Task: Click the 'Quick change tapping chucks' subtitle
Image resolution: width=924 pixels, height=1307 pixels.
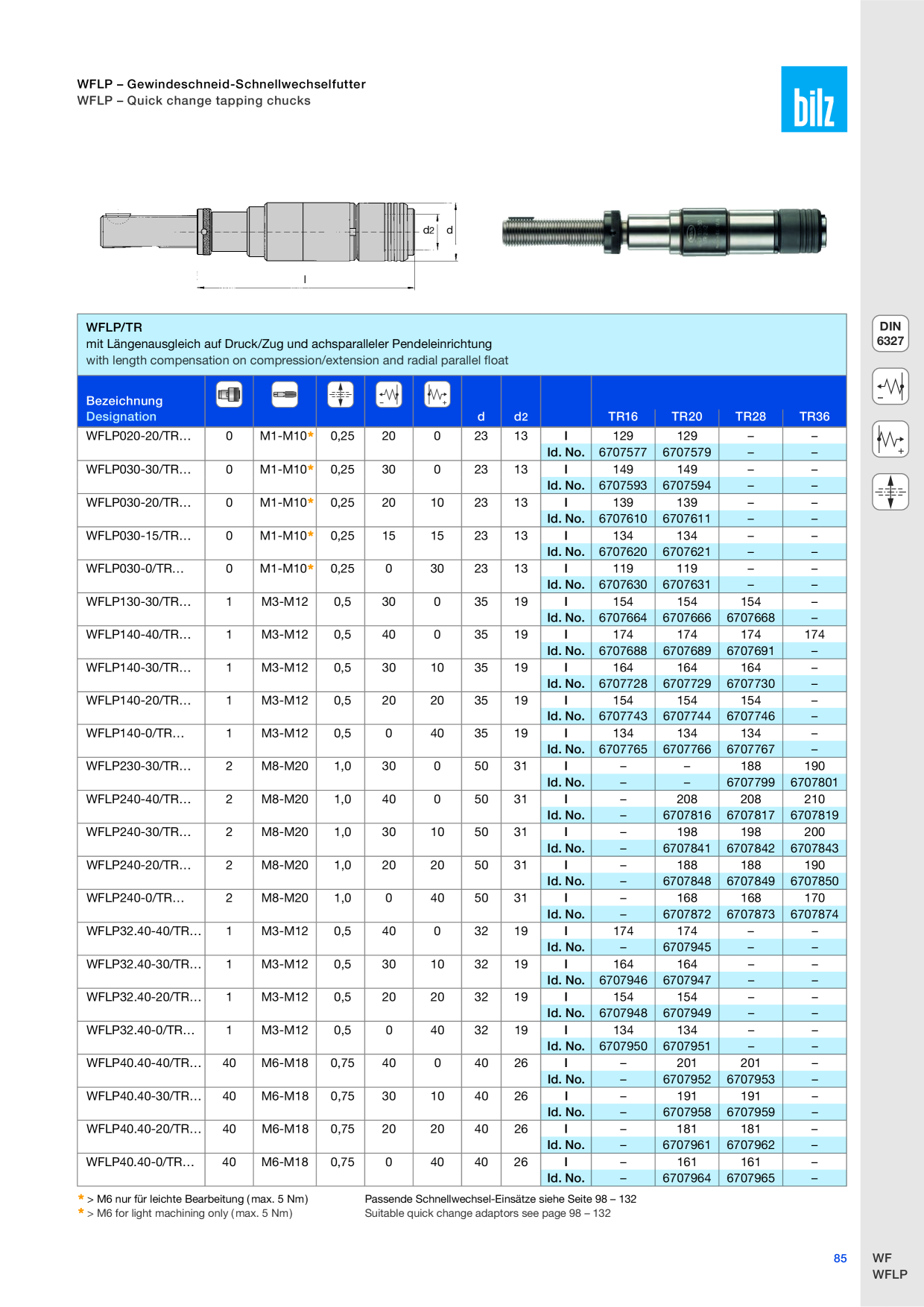Action: tap(219, 101)
